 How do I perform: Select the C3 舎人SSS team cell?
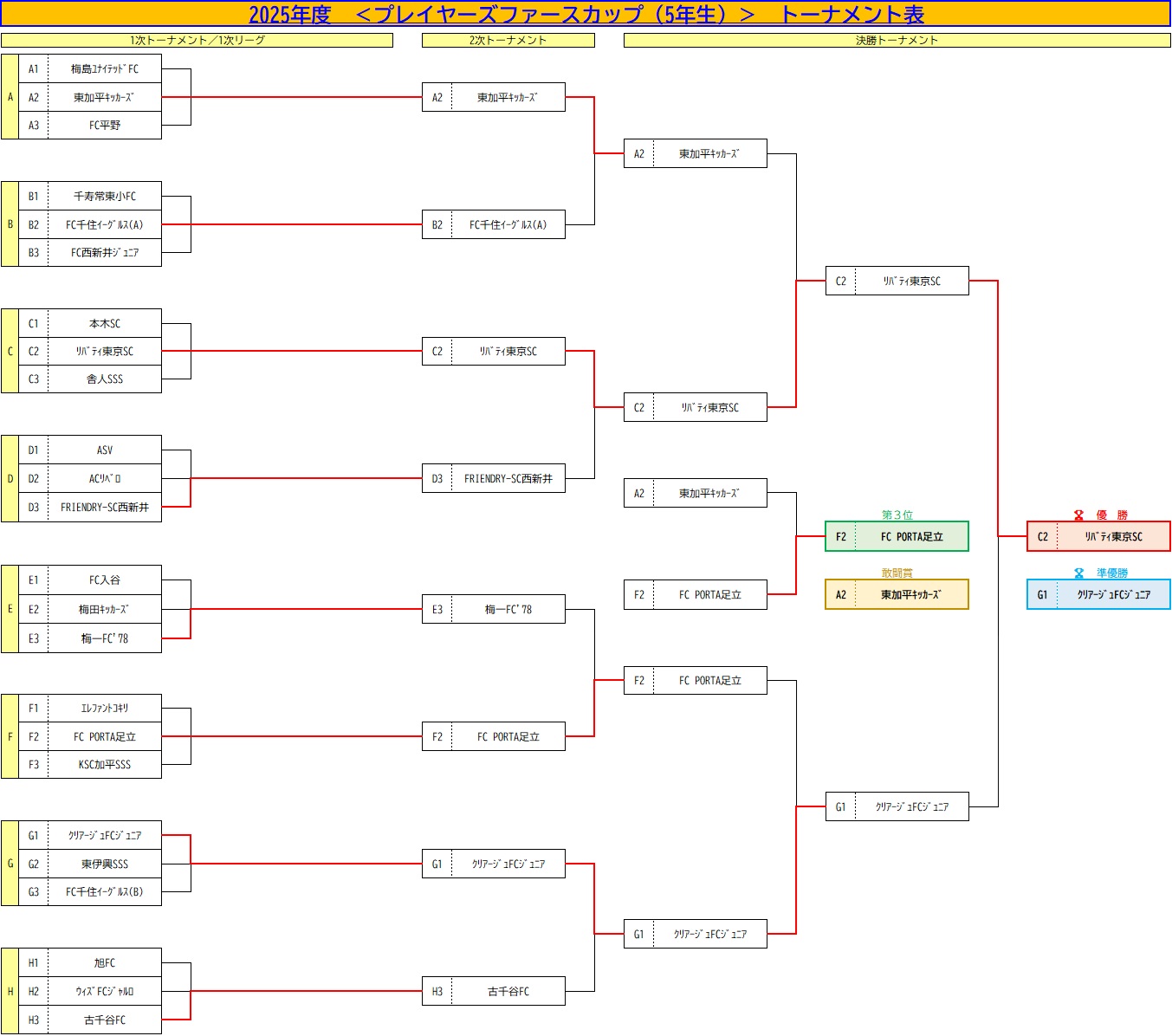click(104, 379)
